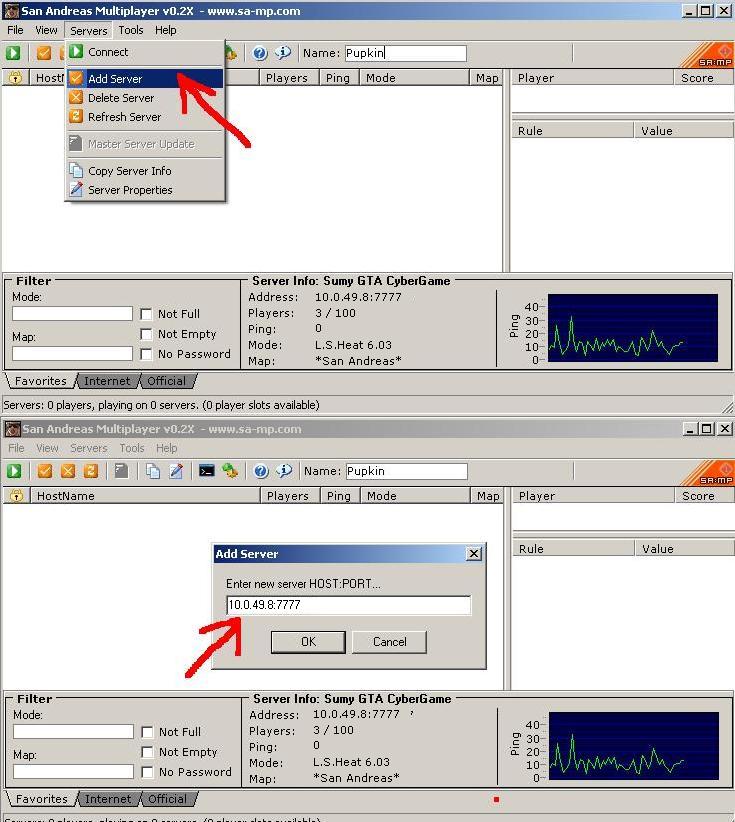Click the green Connect icon in upper window toolbar
This screenshot has height=822, width=735.
(x=14, y=53)
